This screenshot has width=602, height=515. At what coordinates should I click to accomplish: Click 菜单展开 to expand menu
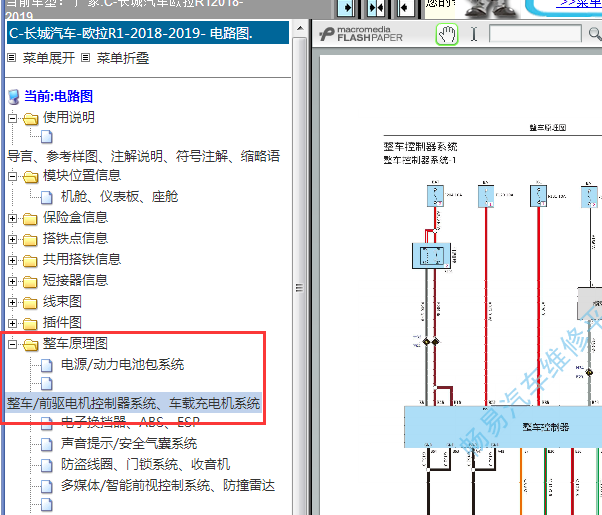coord(48,58)
